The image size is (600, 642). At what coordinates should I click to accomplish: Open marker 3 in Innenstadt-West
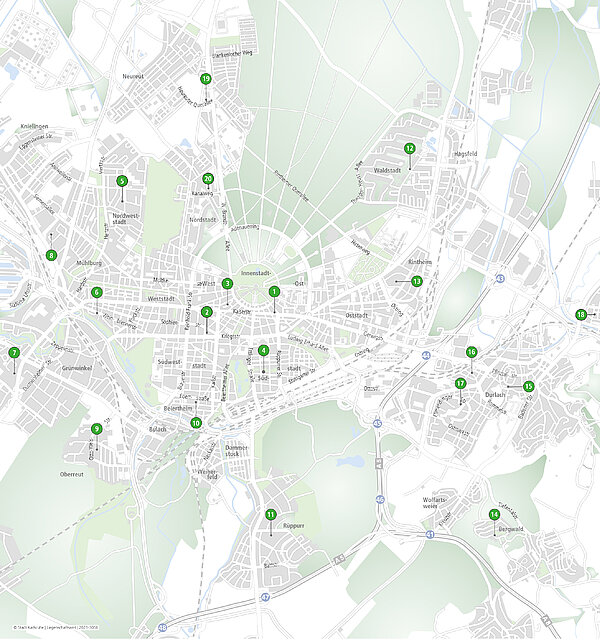228,283
